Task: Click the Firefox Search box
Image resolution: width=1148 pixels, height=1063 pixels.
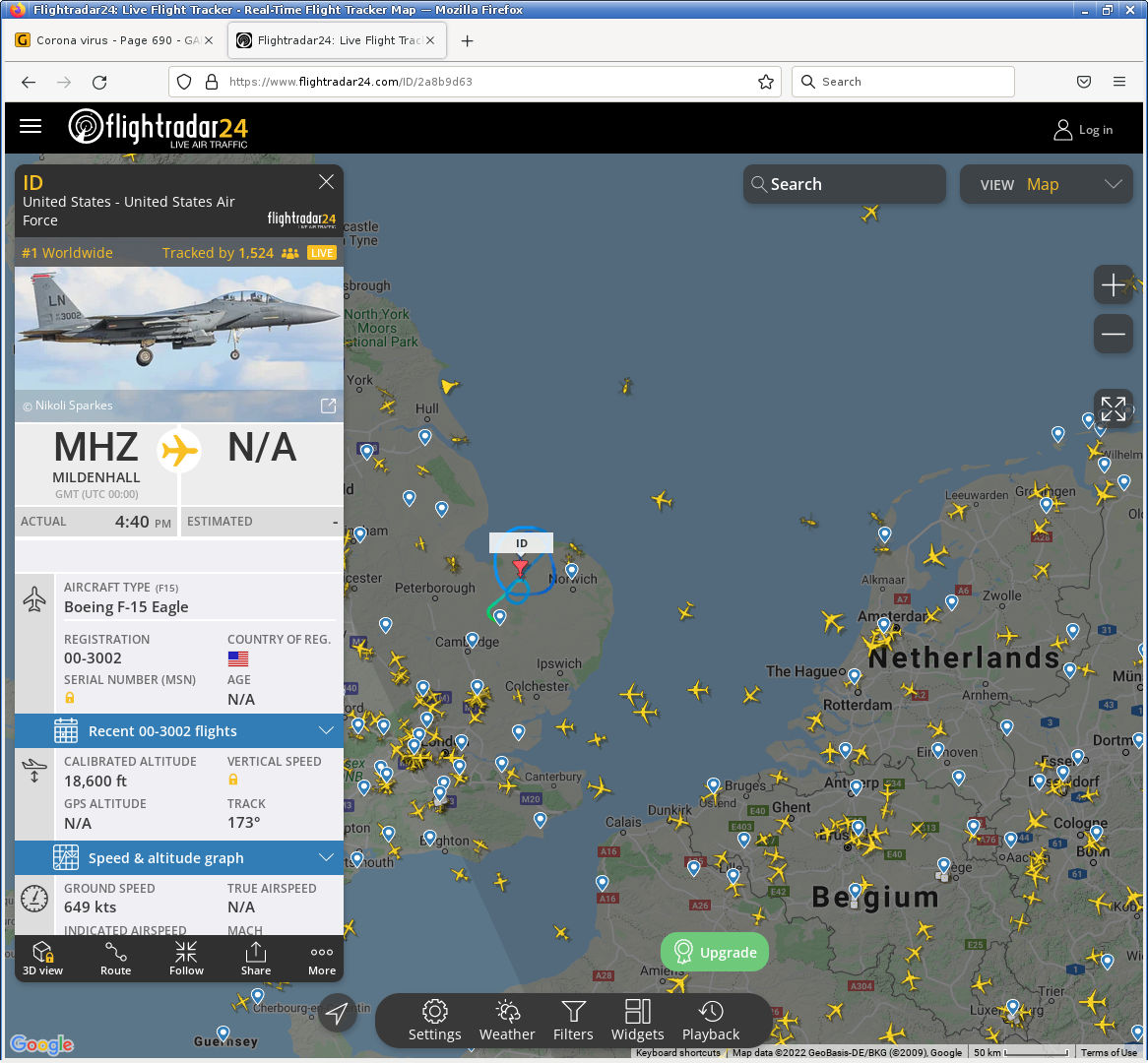Action: pyautogui.click(x=903, y=82)
